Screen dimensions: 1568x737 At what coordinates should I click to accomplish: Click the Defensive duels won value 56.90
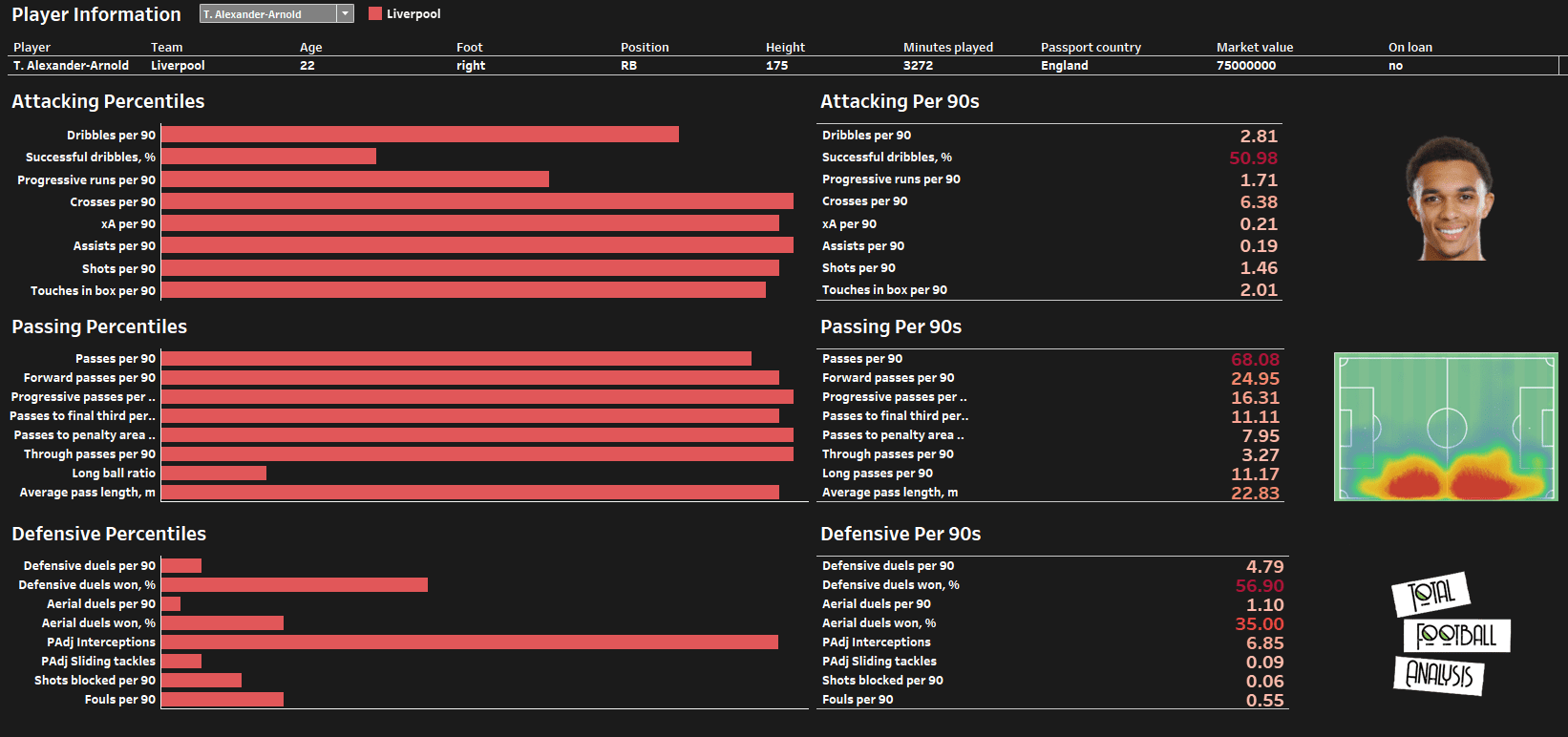click(1260, 585)
